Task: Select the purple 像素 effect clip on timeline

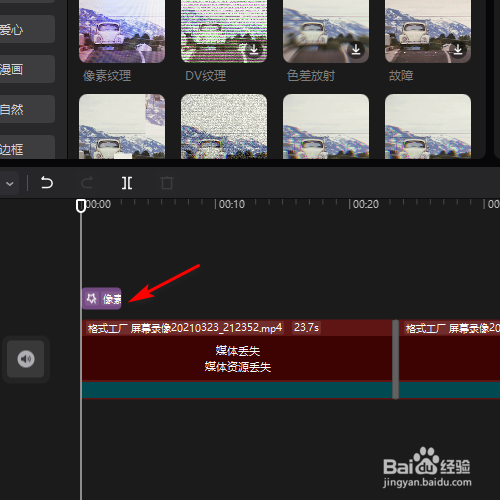Action: point(102,299)
